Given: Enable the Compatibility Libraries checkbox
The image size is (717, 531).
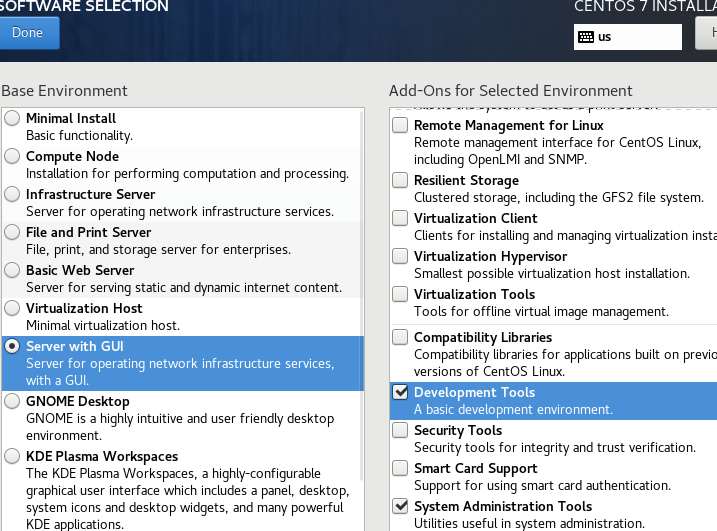Looking at the screenshot, I should pos(400,338).
